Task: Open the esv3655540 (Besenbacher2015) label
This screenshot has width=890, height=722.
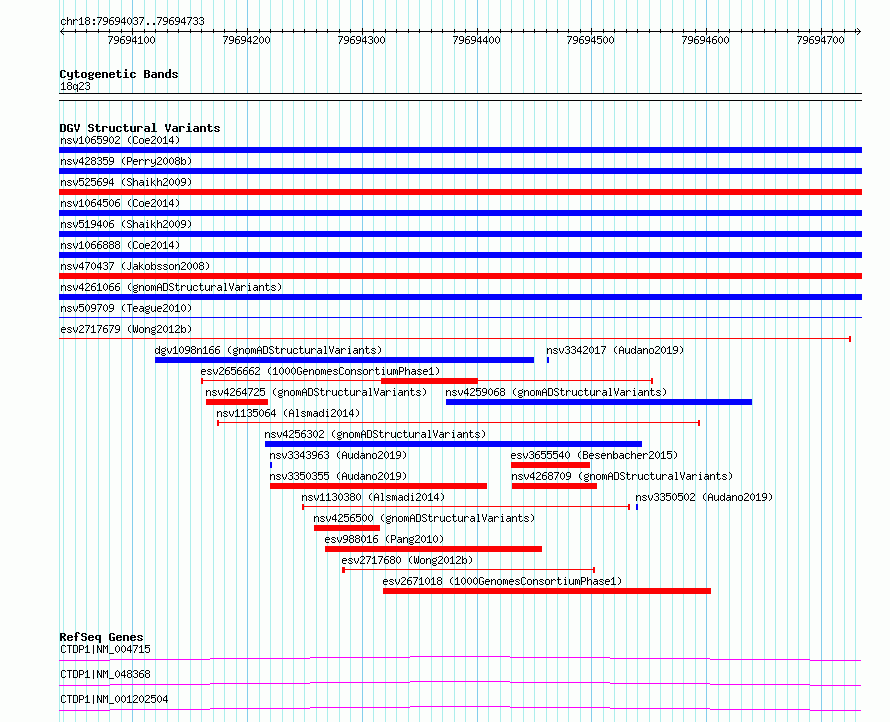Action: (x=594, y=455)
